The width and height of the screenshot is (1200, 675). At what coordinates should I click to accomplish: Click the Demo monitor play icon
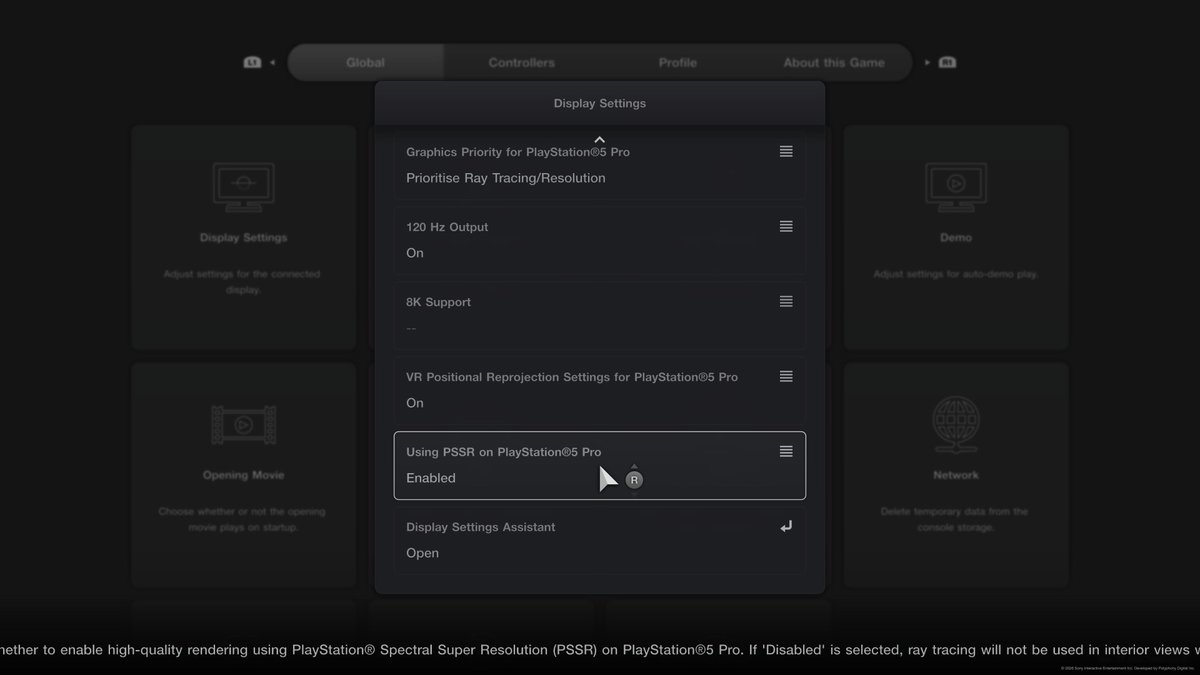point(955,187)
